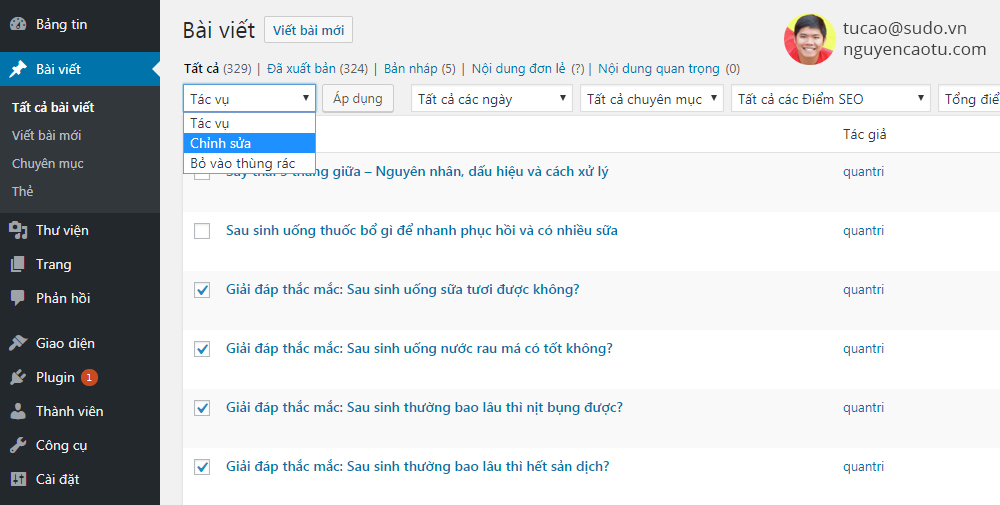This screenshot has width=1000, height=505.
Task: Click the Plugin update badge showing 1
Action: (x=89, y=377)
